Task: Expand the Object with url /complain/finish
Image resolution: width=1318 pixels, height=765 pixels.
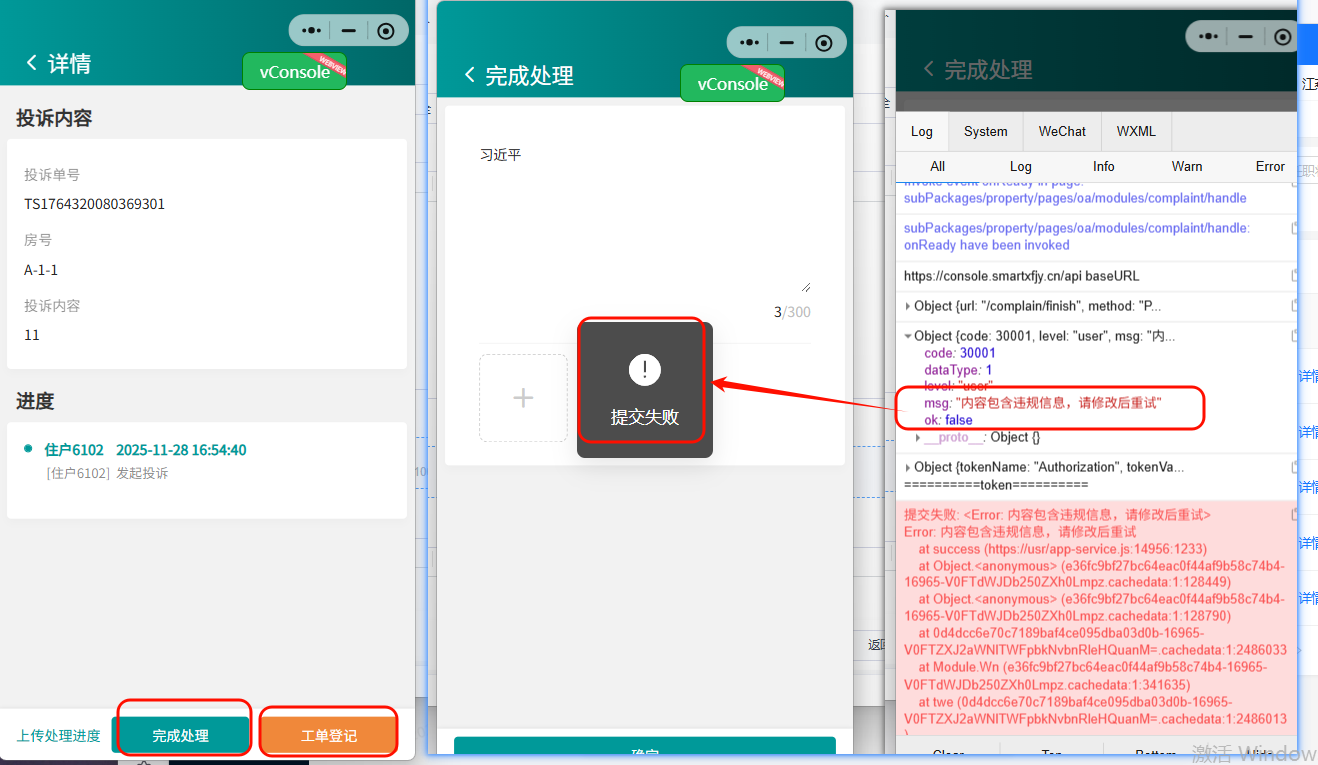Action: (x=908, y=306)
